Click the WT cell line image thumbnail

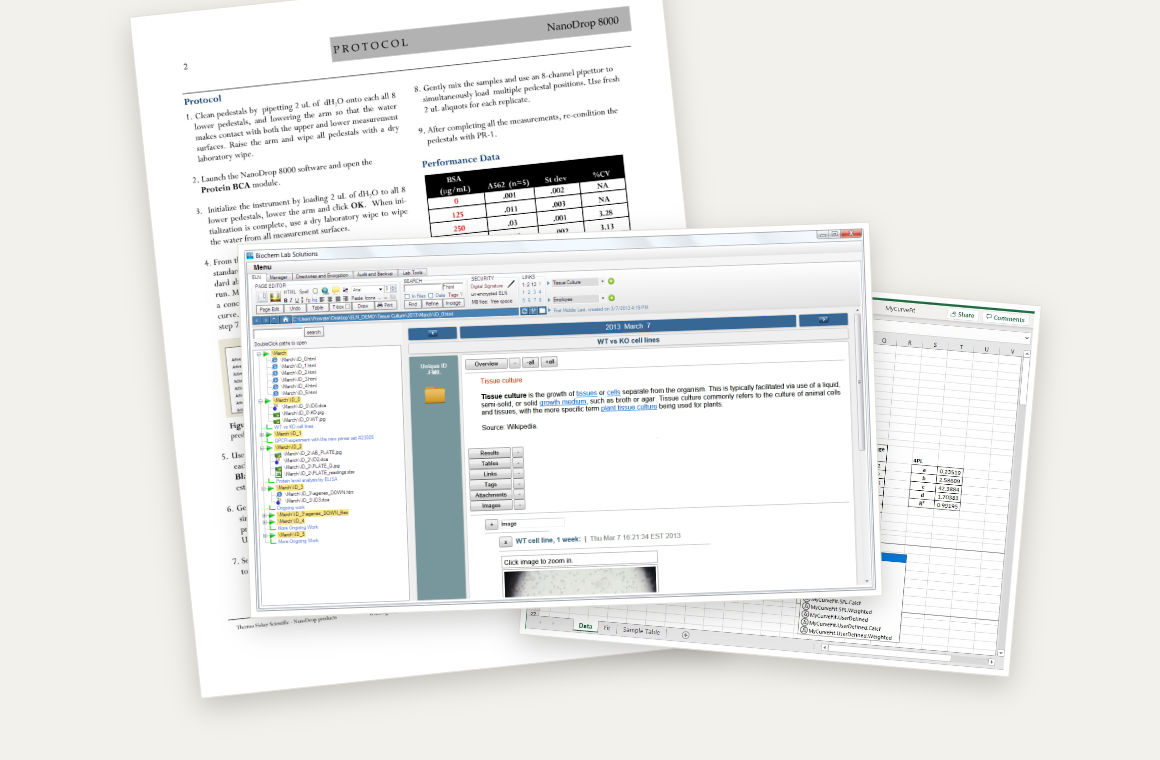[579, 582]
